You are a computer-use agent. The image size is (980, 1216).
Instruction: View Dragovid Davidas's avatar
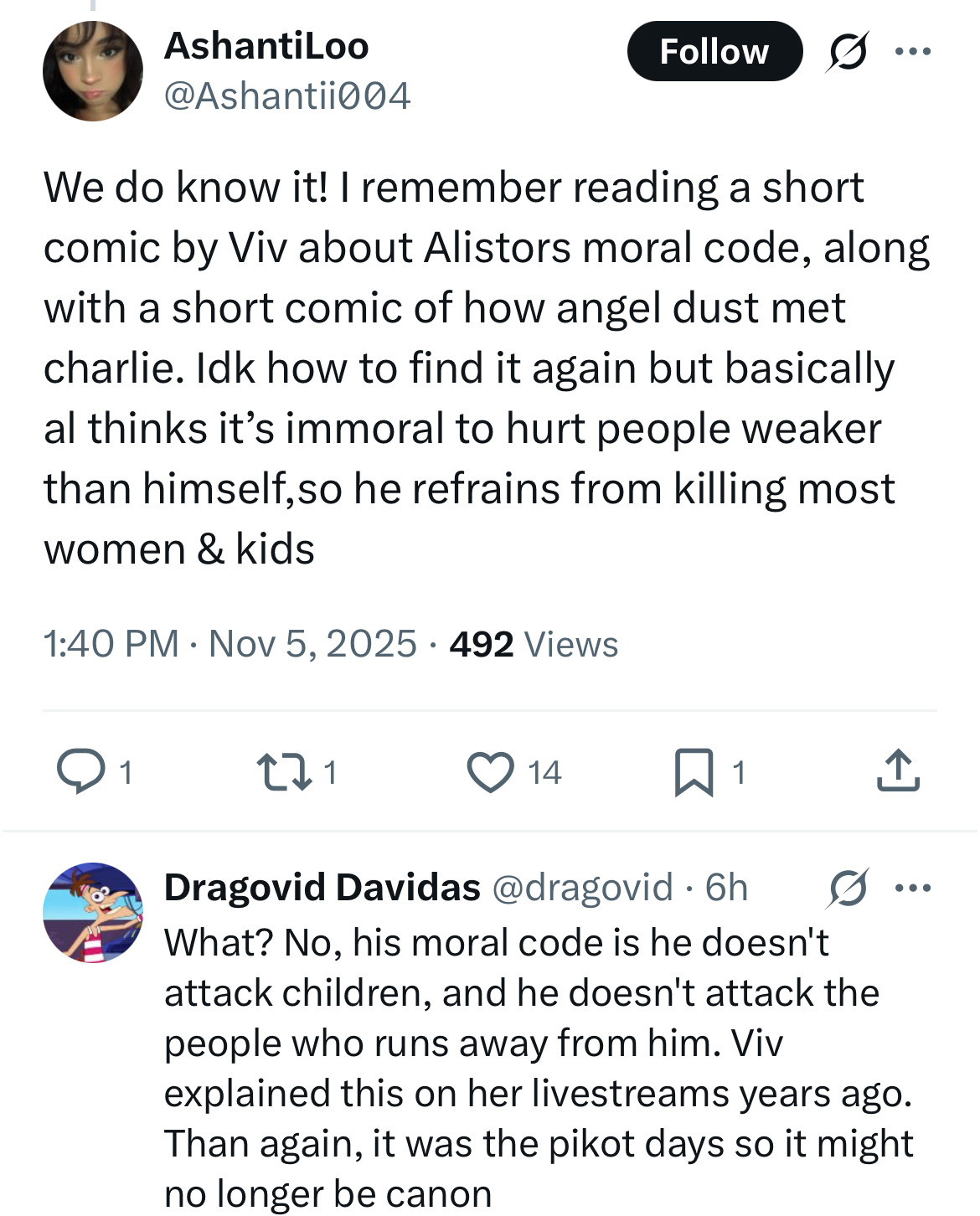pos(93,913)
